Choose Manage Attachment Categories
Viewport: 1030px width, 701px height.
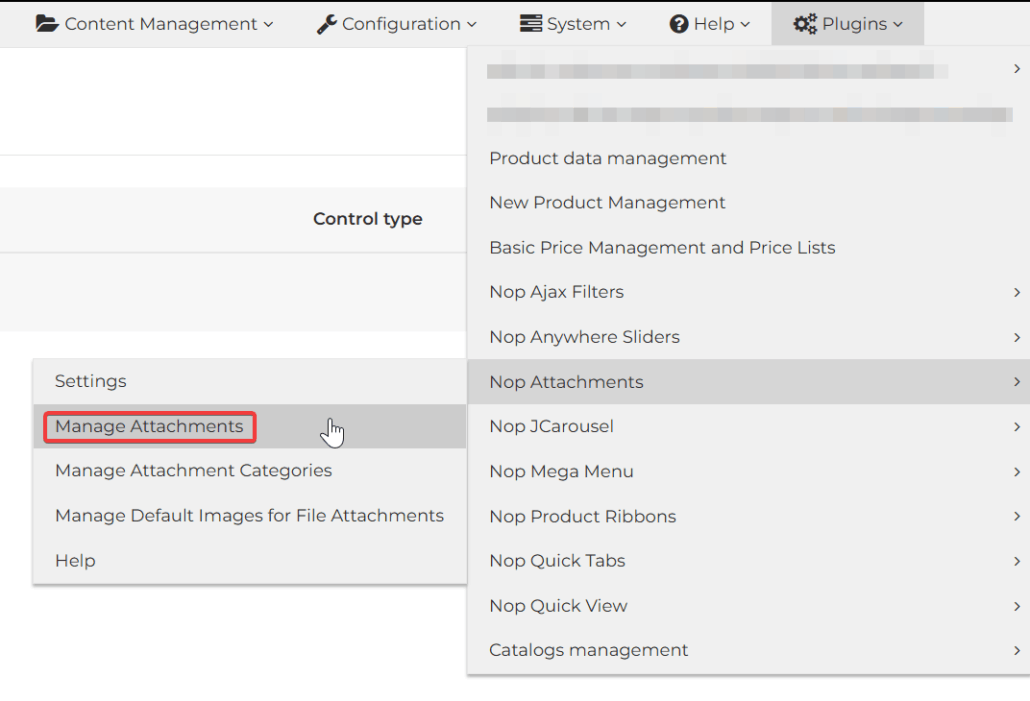[x=250, y=471]
